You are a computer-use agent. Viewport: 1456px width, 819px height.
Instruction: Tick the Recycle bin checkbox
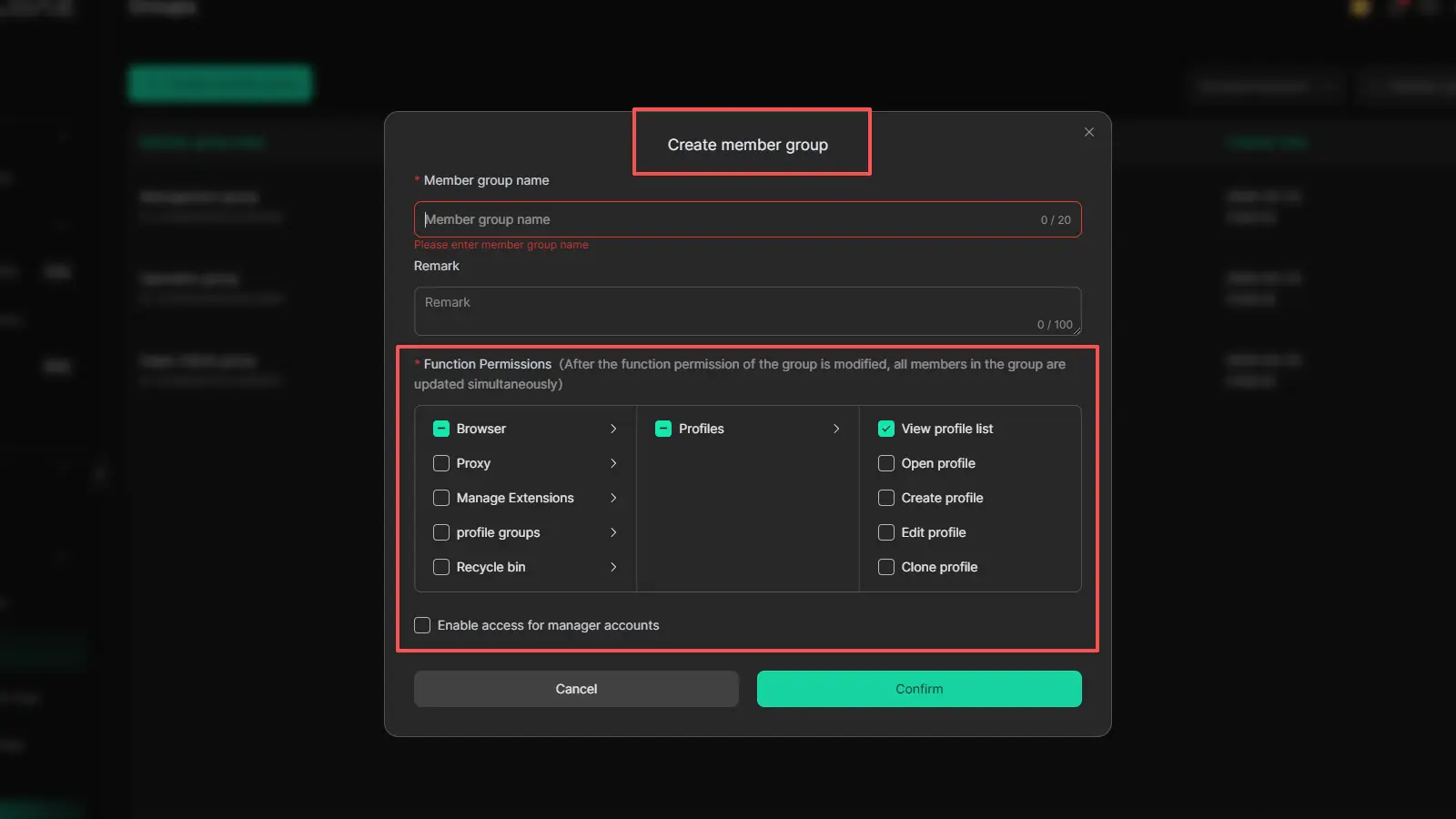point(441,567)
